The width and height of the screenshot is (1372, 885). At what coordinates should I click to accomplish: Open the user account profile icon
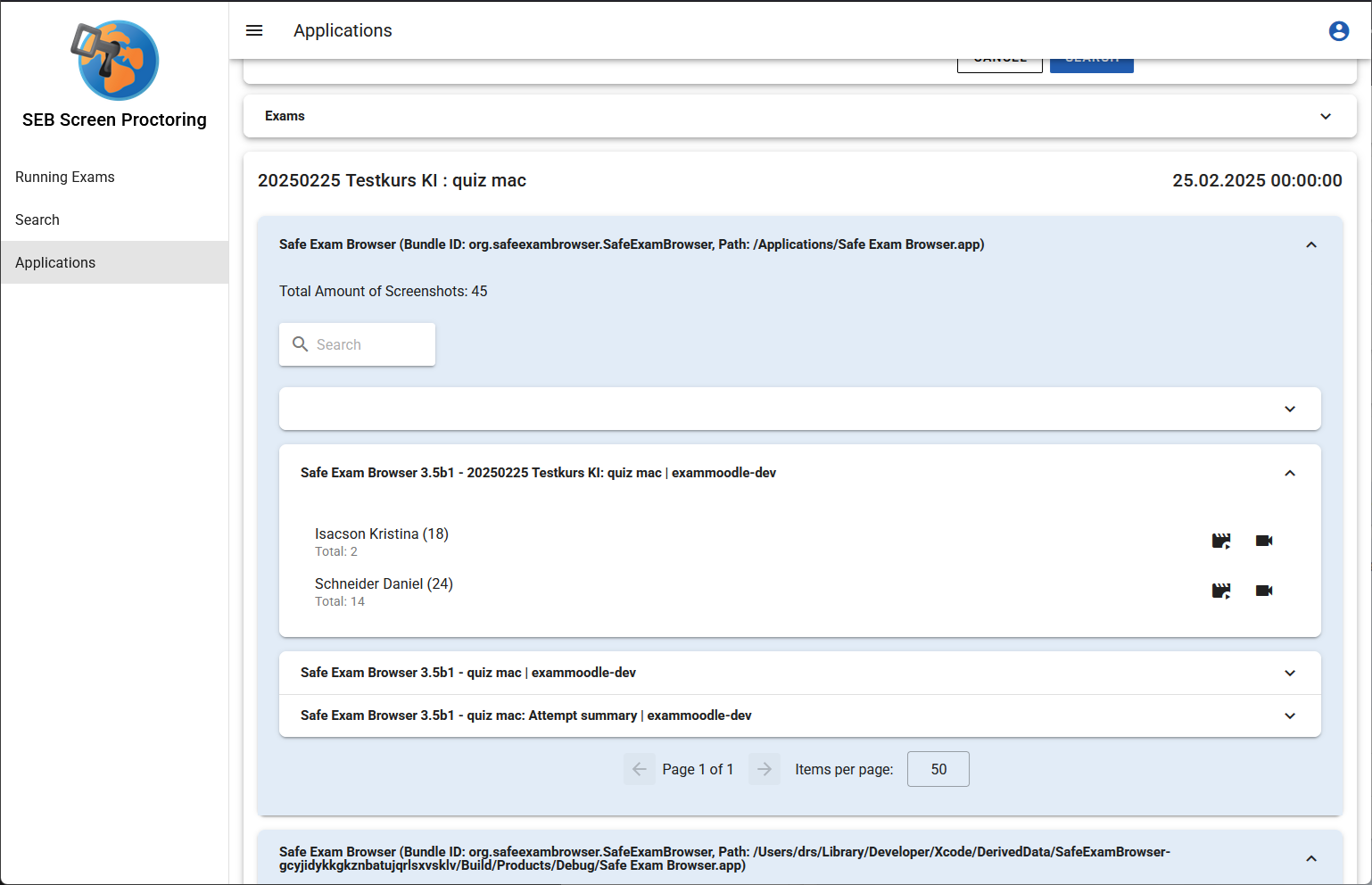tap(1339, 30)
